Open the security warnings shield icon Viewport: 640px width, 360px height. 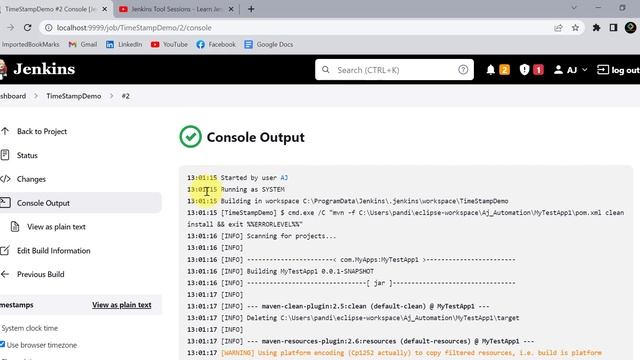[524, 70]
